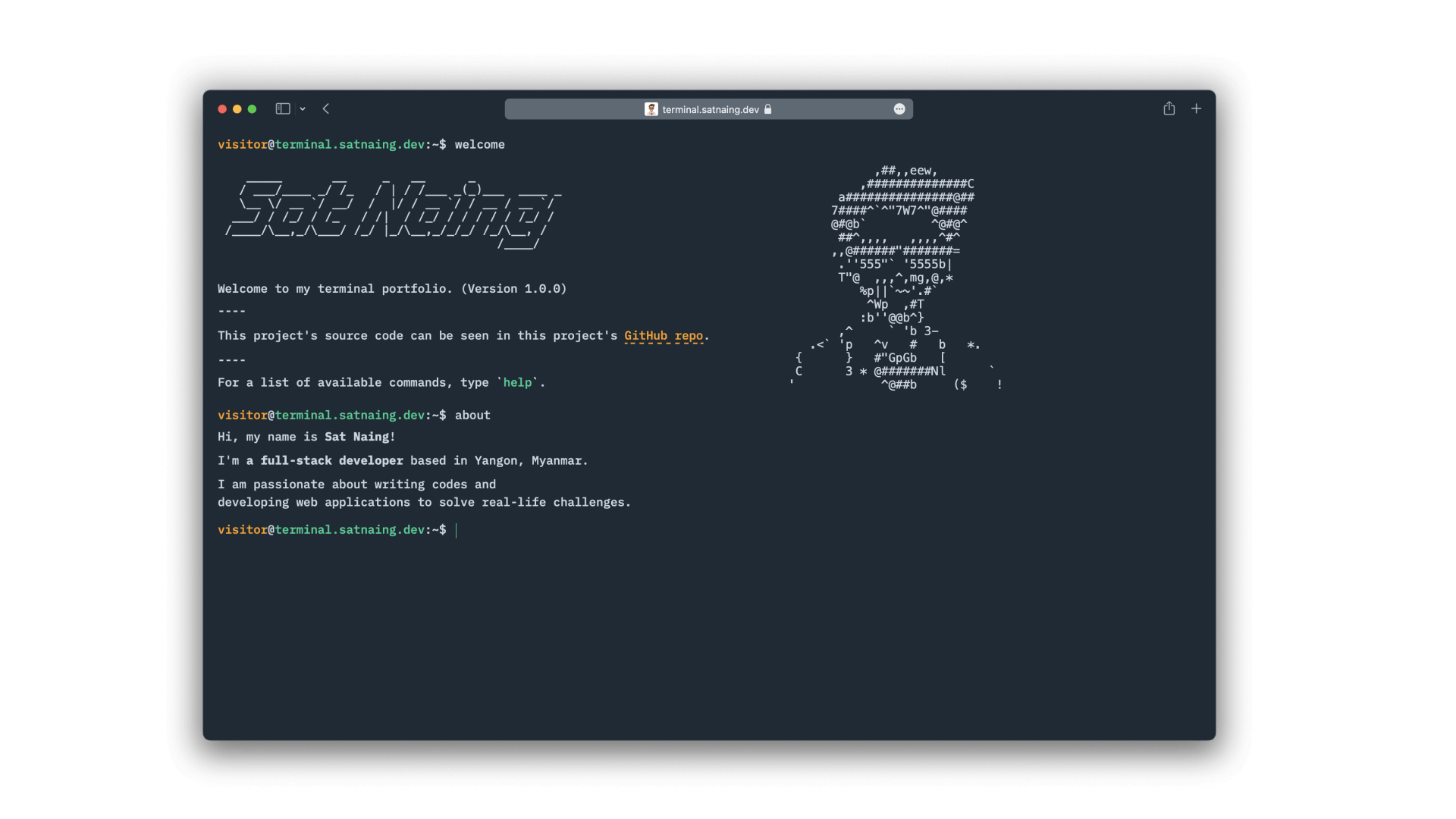Image resolution: width=1456 pixels, height=819 pixels.
Task: Open the GitHub repo hyperlink
Action: point(663,335)
